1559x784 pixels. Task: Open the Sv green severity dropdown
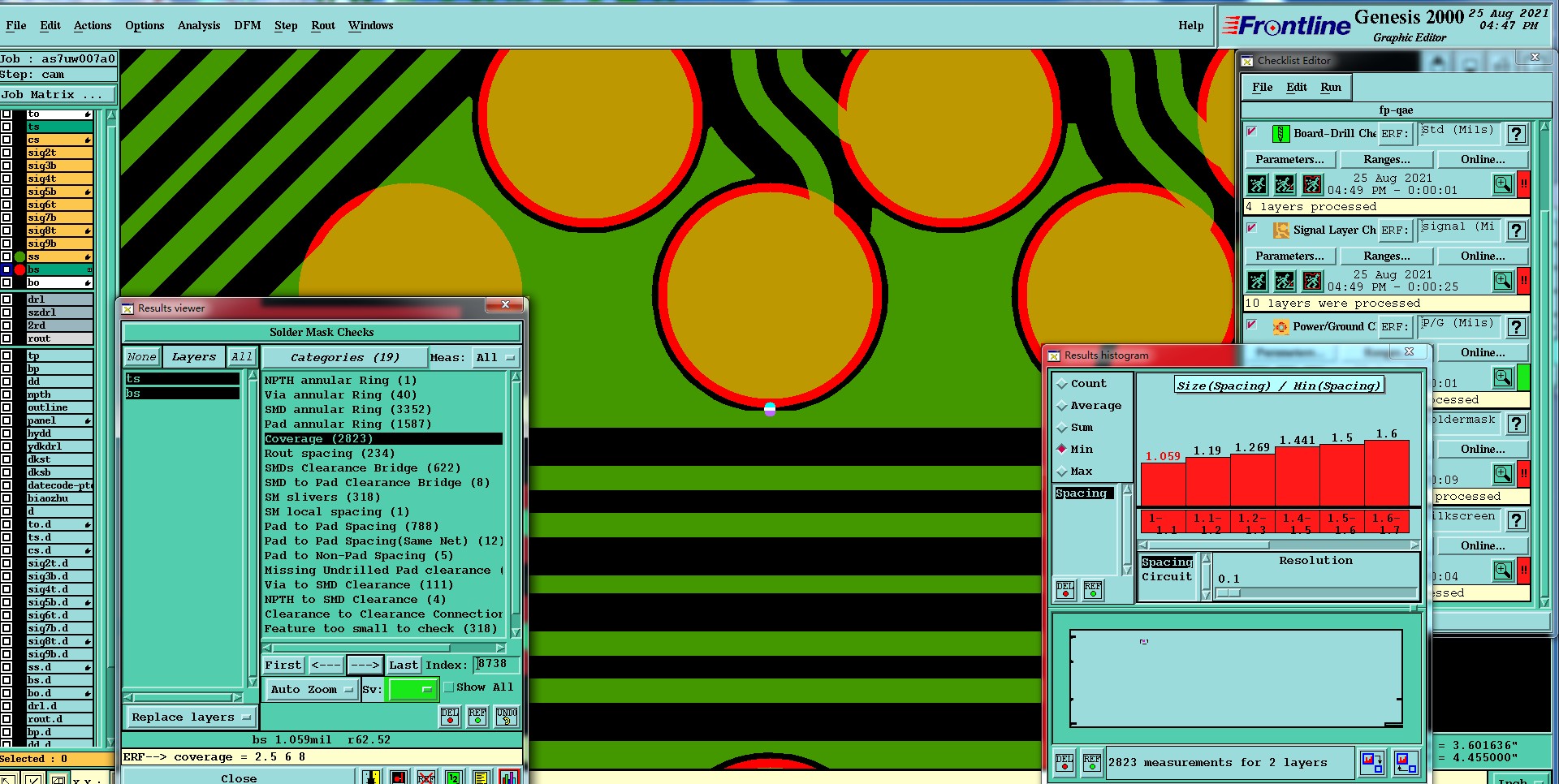pos(413,690)
